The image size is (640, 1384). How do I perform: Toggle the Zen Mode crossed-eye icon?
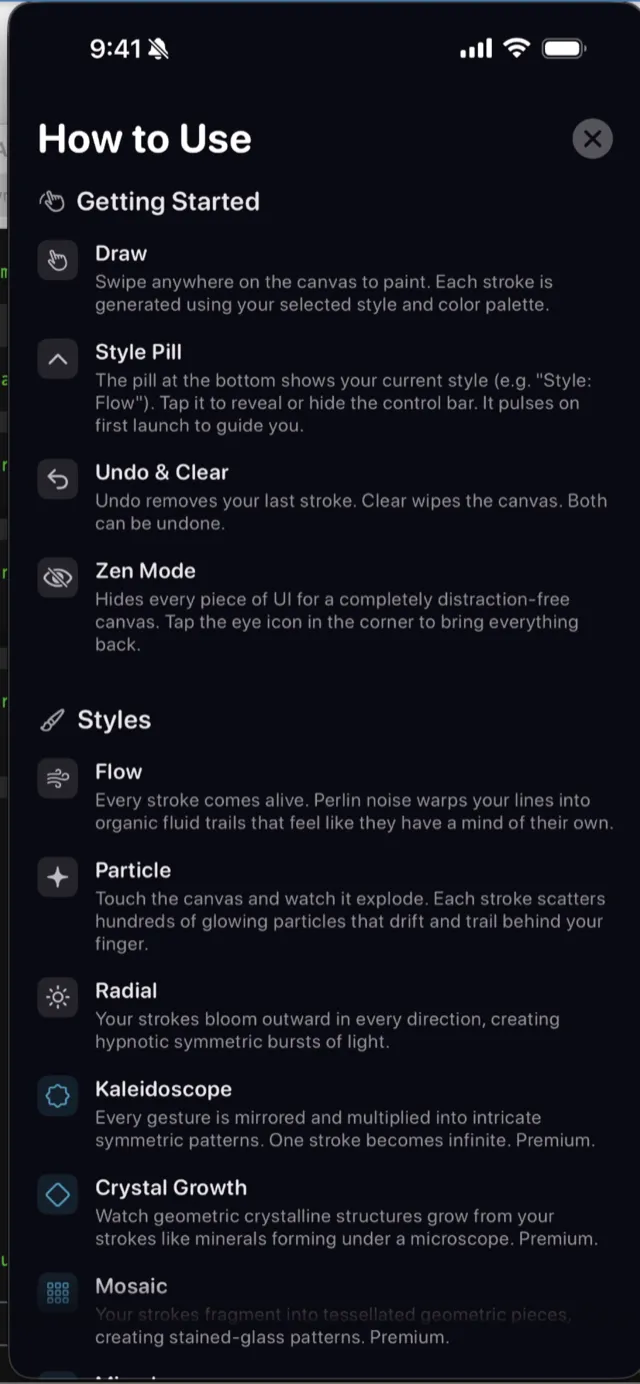[57, 578]
